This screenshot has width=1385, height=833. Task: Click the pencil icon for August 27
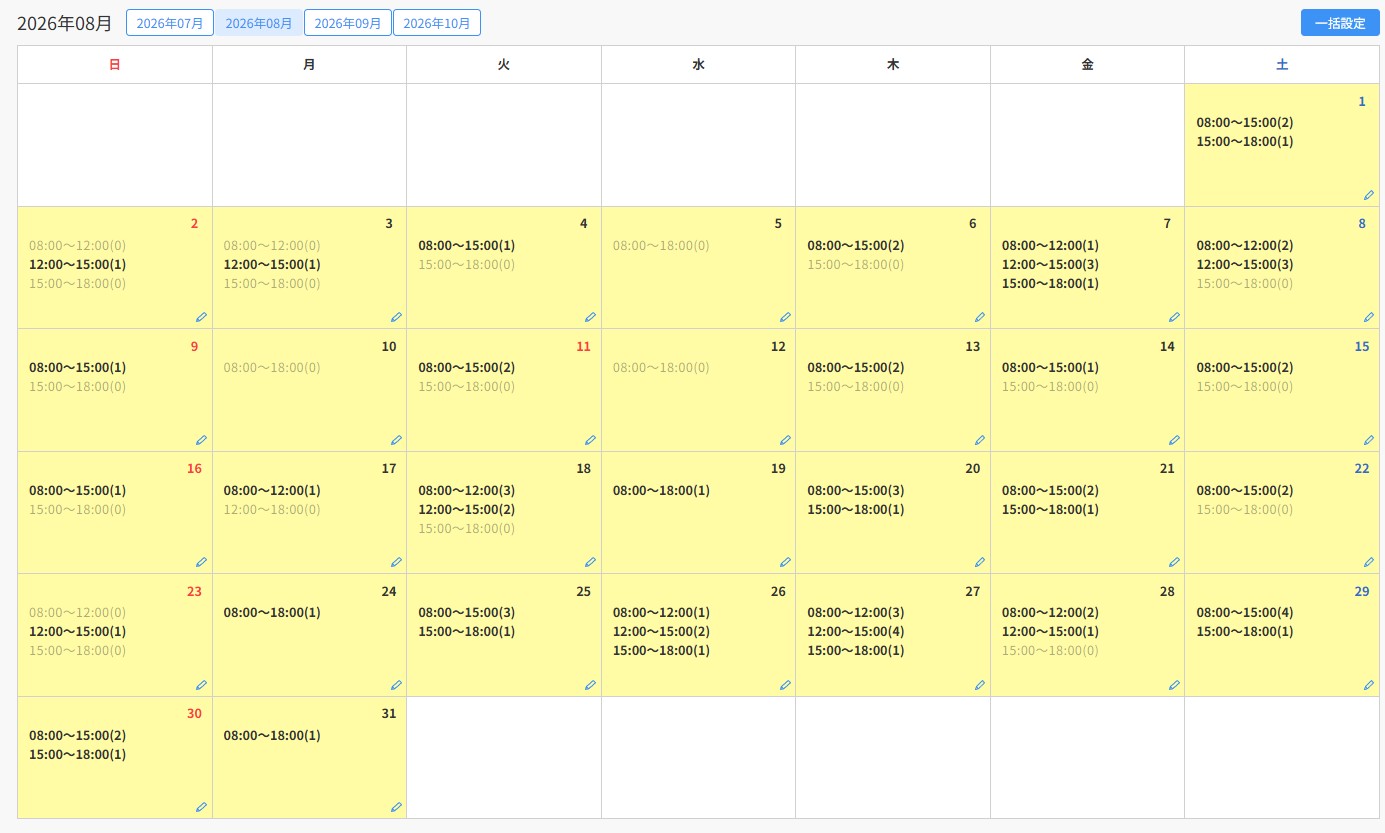pyautogui.click(x=979, y=685)
